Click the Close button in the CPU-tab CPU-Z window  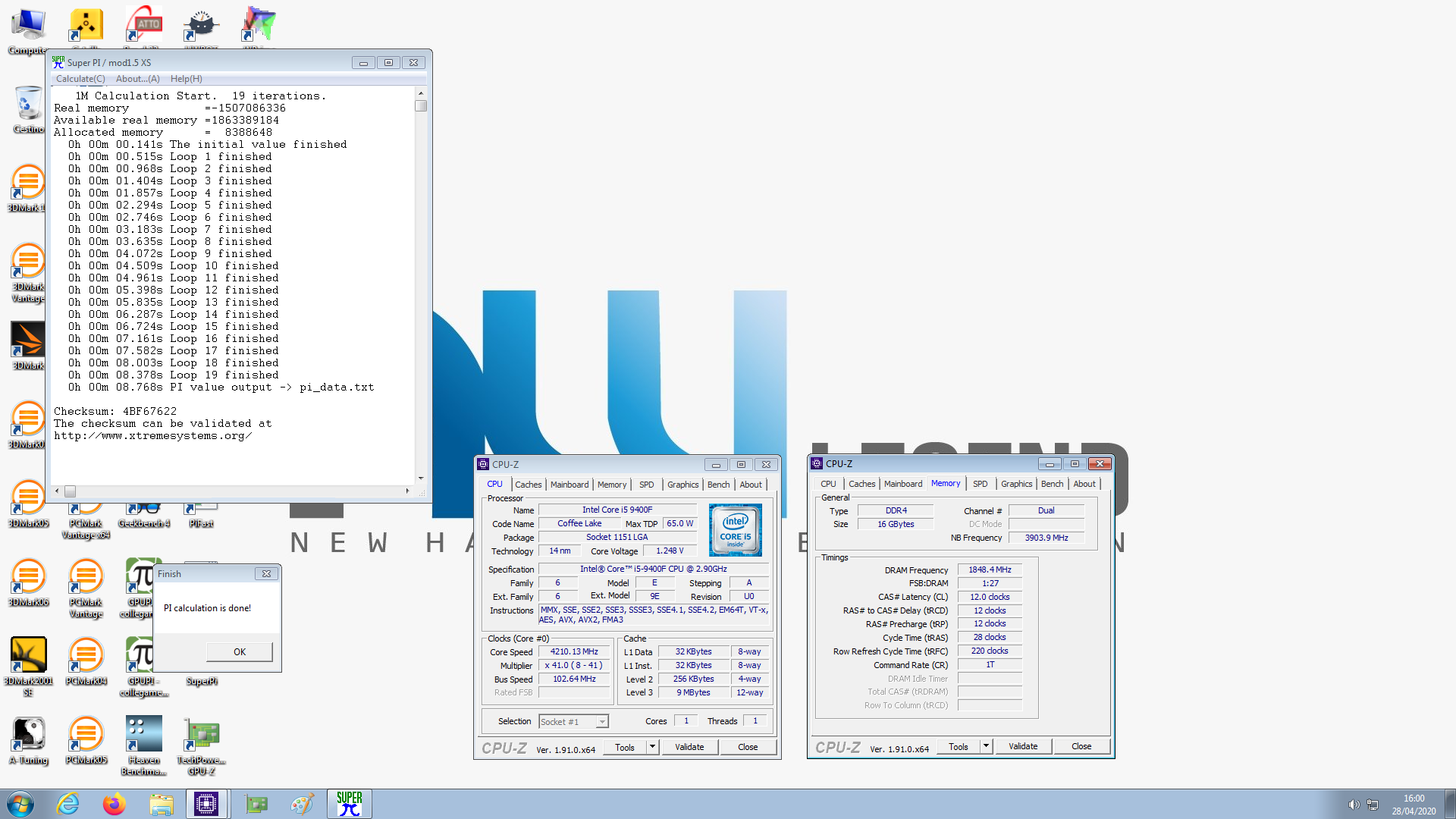(748, 747)
